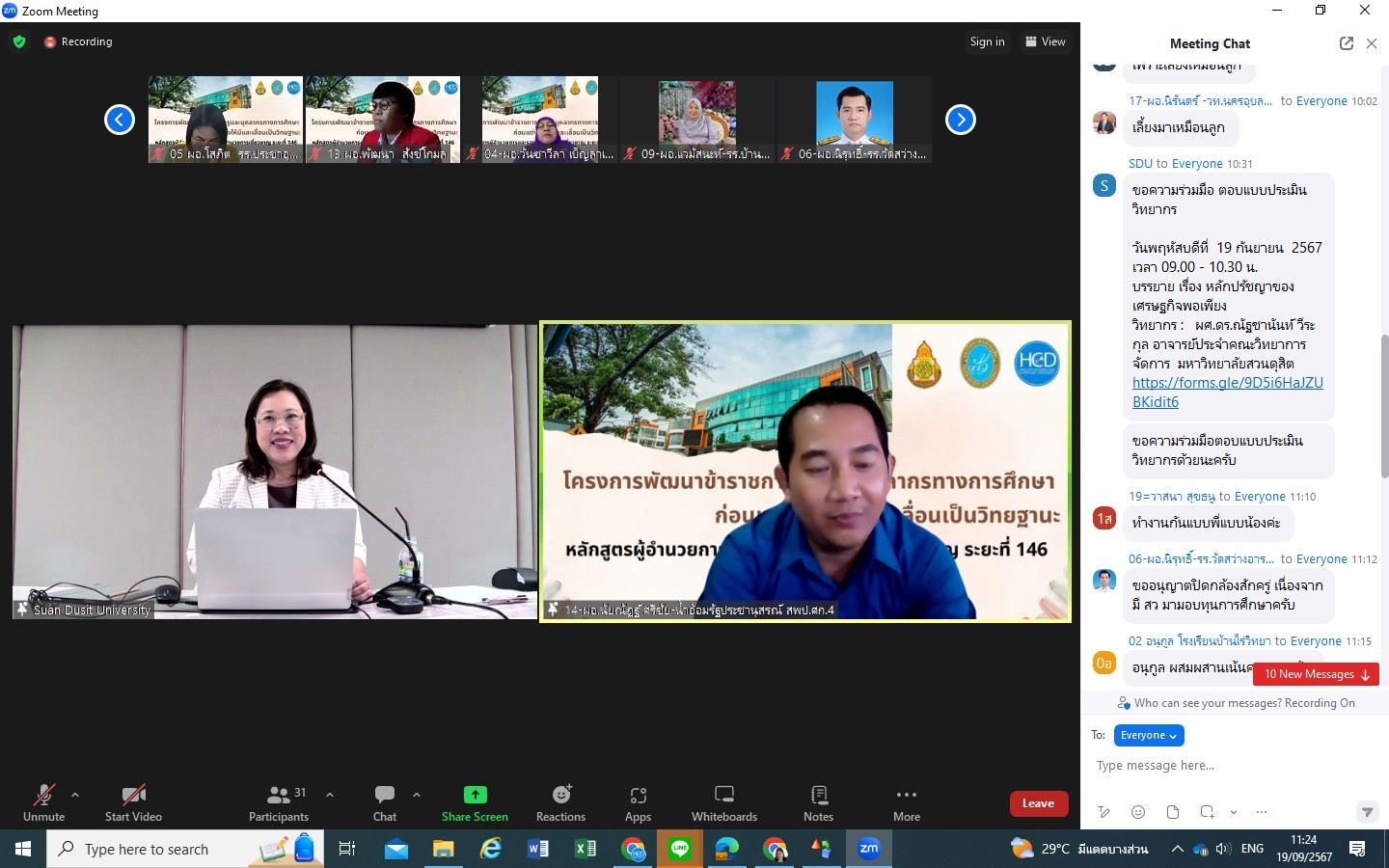
Task: Select thumbnail of 09 participant
Action: (x=697, y=120)
